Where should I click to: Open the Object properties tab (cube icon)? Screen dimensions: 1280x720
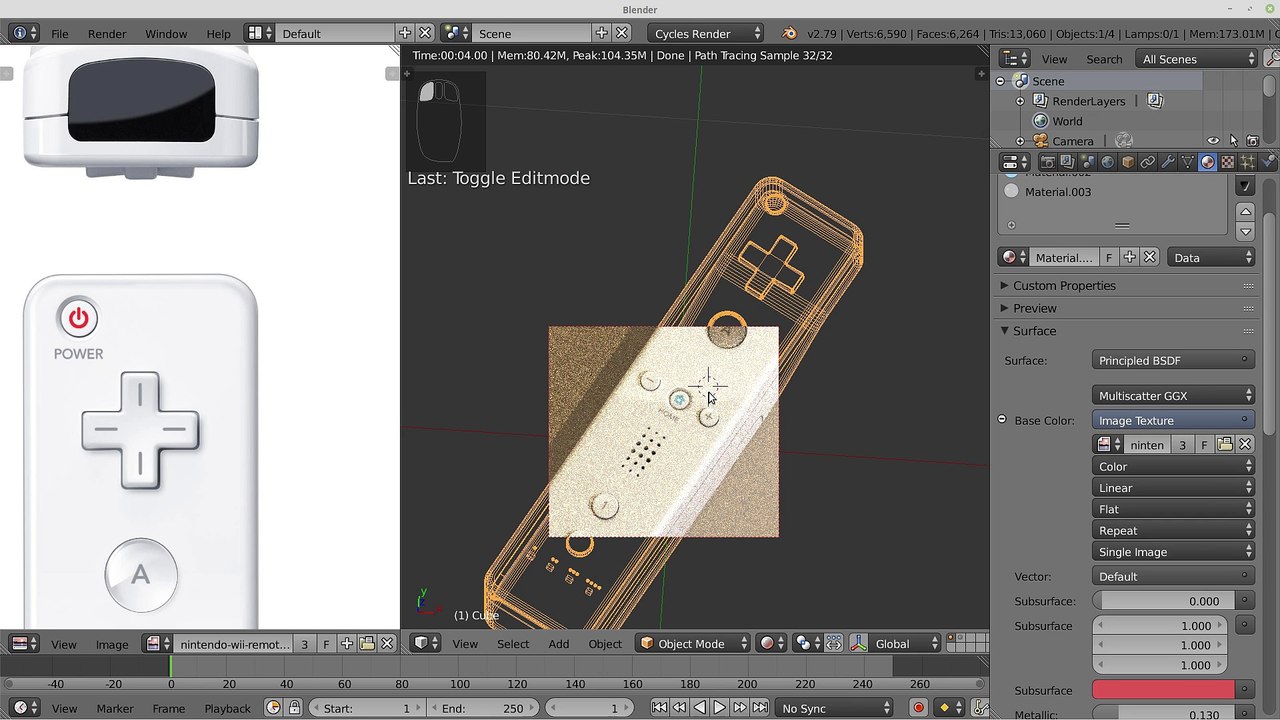(1128, 162)
